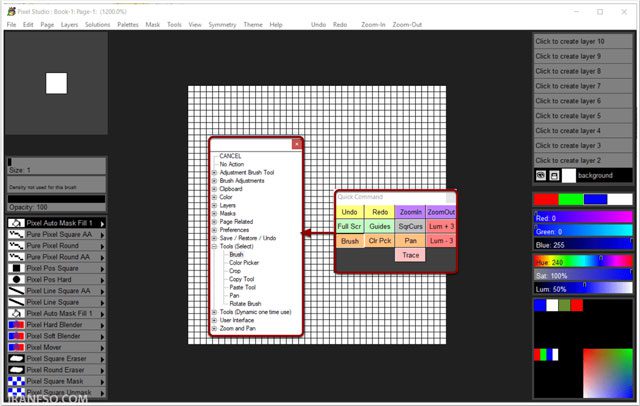Choose the Pixel Pos Square brush icon
Viewport: 640px width, 406px height.
coord(16,268)
